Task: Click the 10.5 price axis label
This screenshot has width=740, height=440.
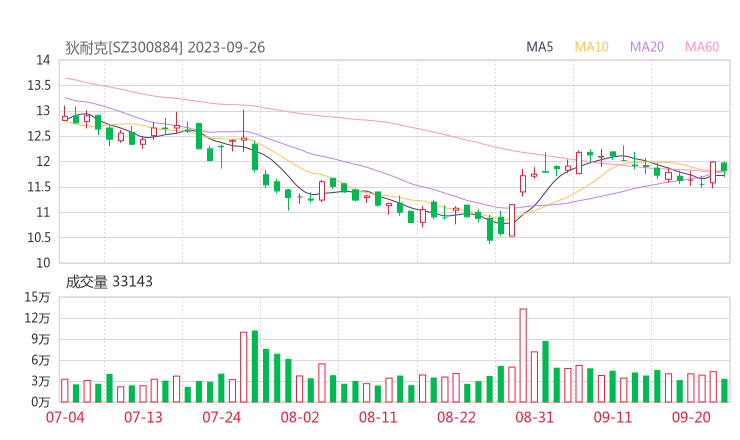Action: pos(39,237)
